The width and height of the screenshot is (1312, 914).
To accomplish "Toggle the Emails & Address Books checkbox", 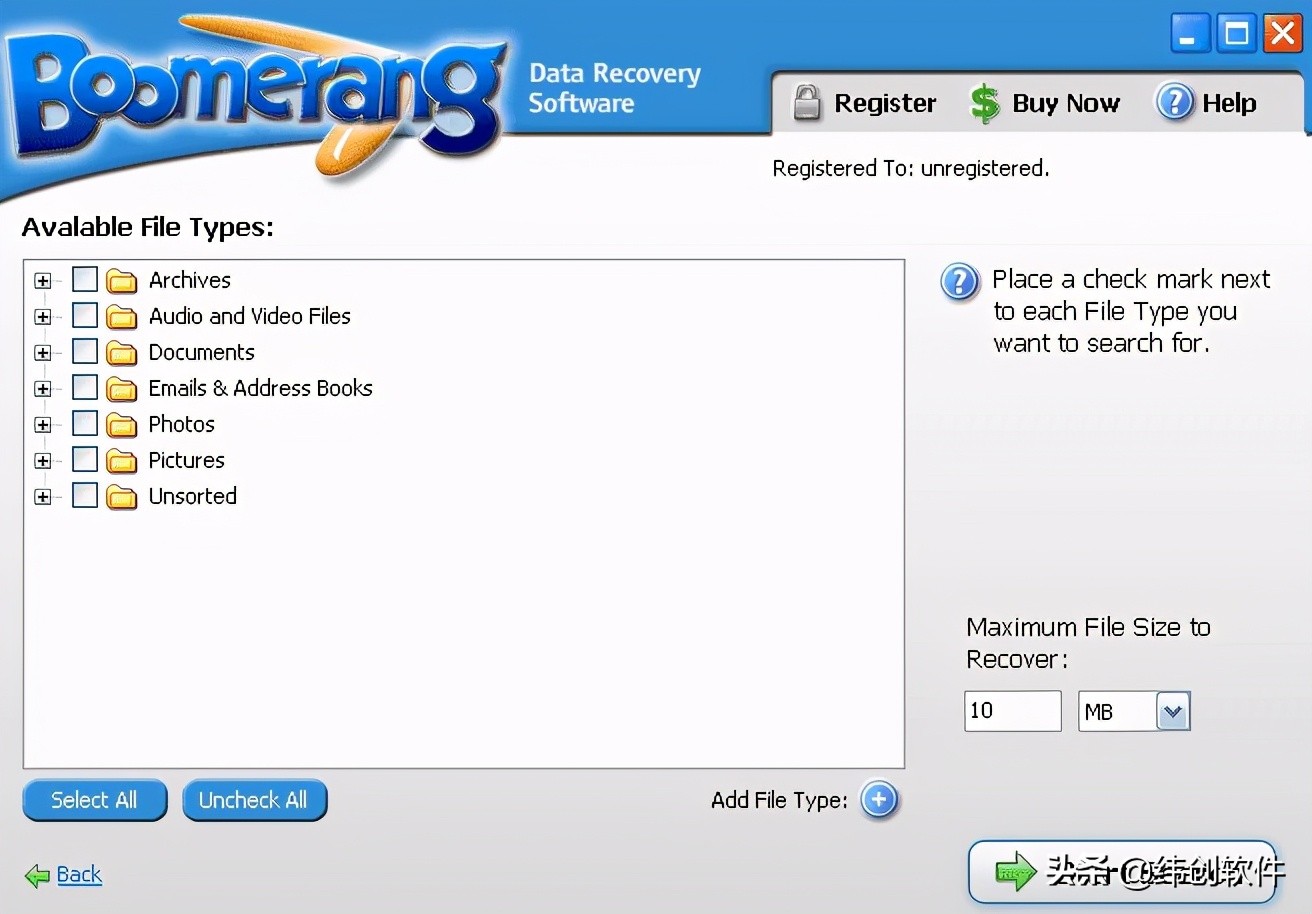I will click(x=85, y=387).
